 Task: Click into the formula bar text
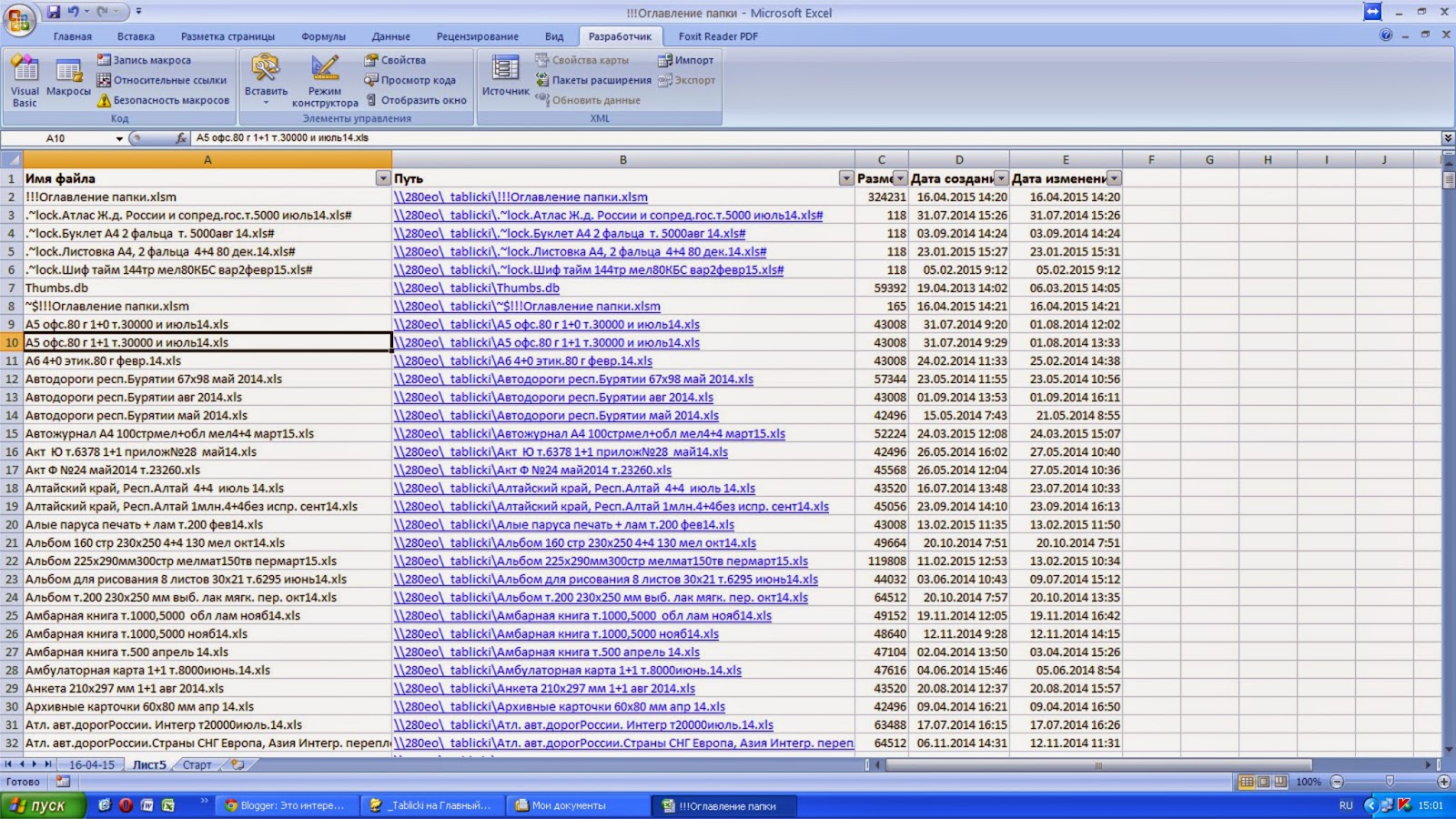(814, 138)
